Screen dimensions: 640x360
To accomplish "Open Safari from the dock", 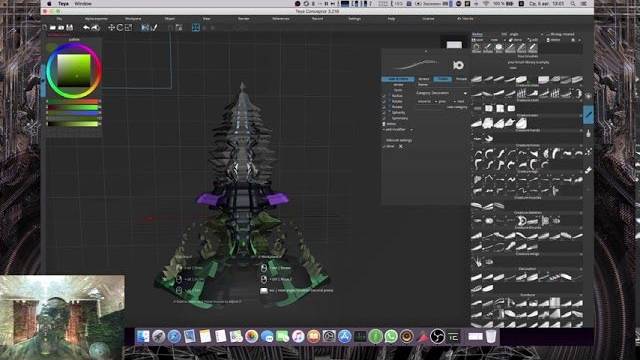I will (174, 336).
